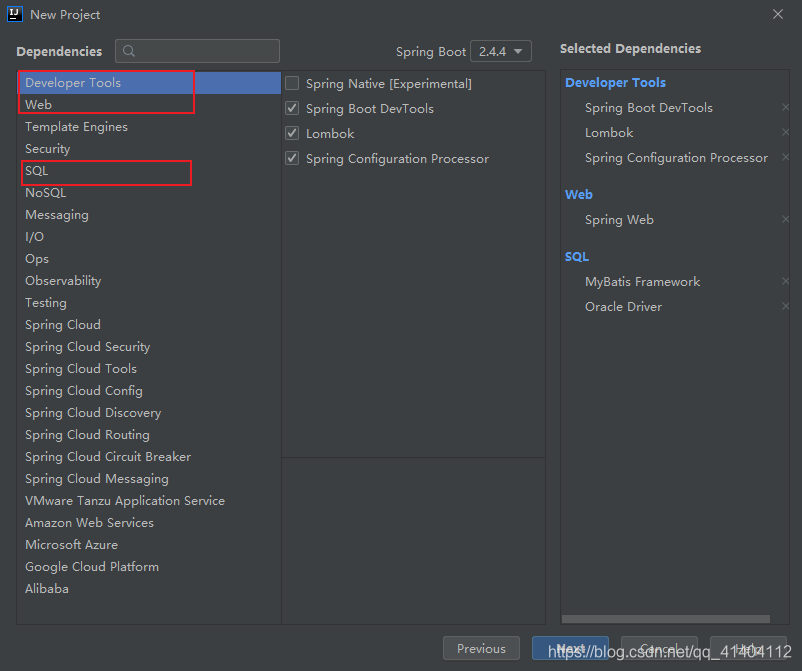Select the Ops category
The height and width of the screenshot is (671, 802).
click(149, 259)
